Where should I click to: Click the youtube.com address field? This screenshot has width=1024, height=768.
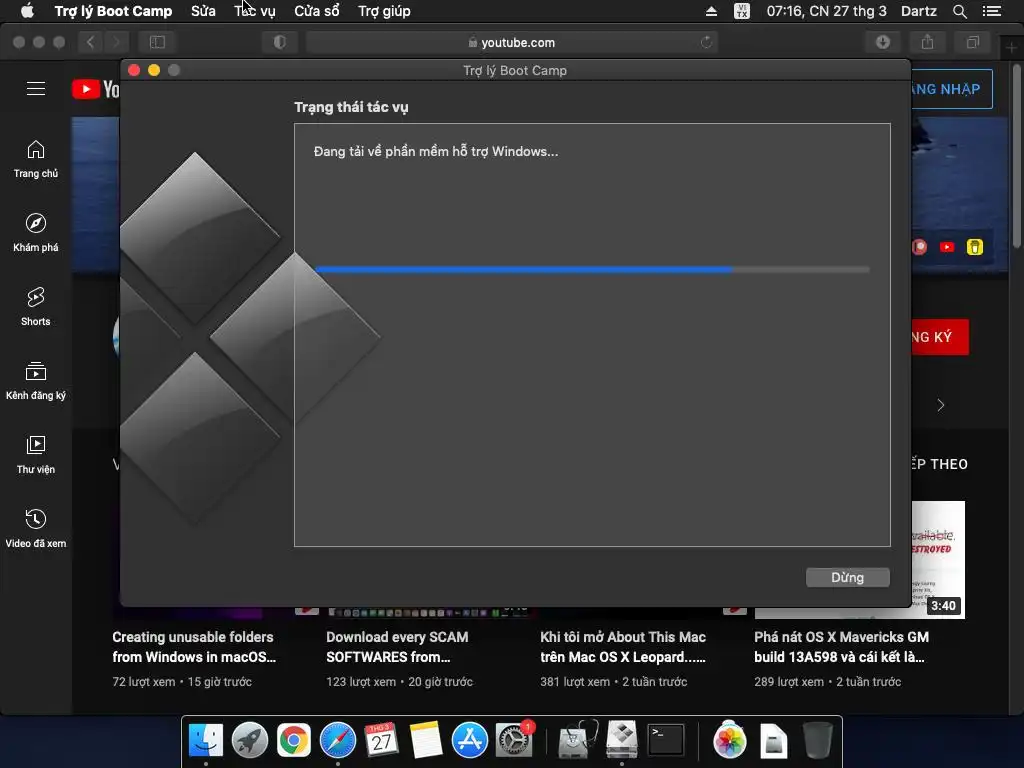pyautogui.click(x=512, y=42)
